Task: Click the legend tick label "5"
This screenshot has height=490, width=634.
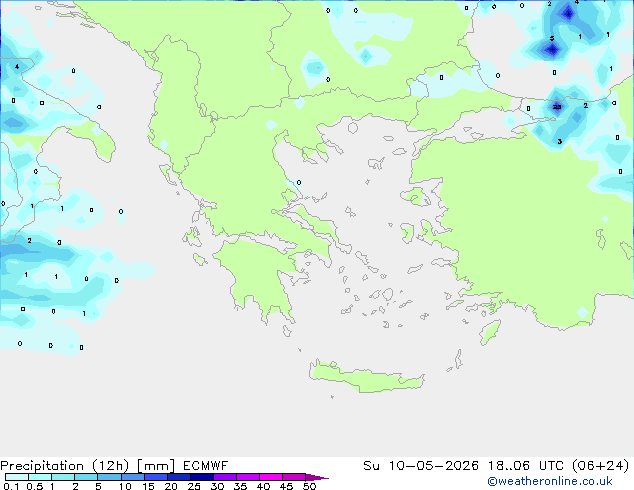Action: (98, 486)
